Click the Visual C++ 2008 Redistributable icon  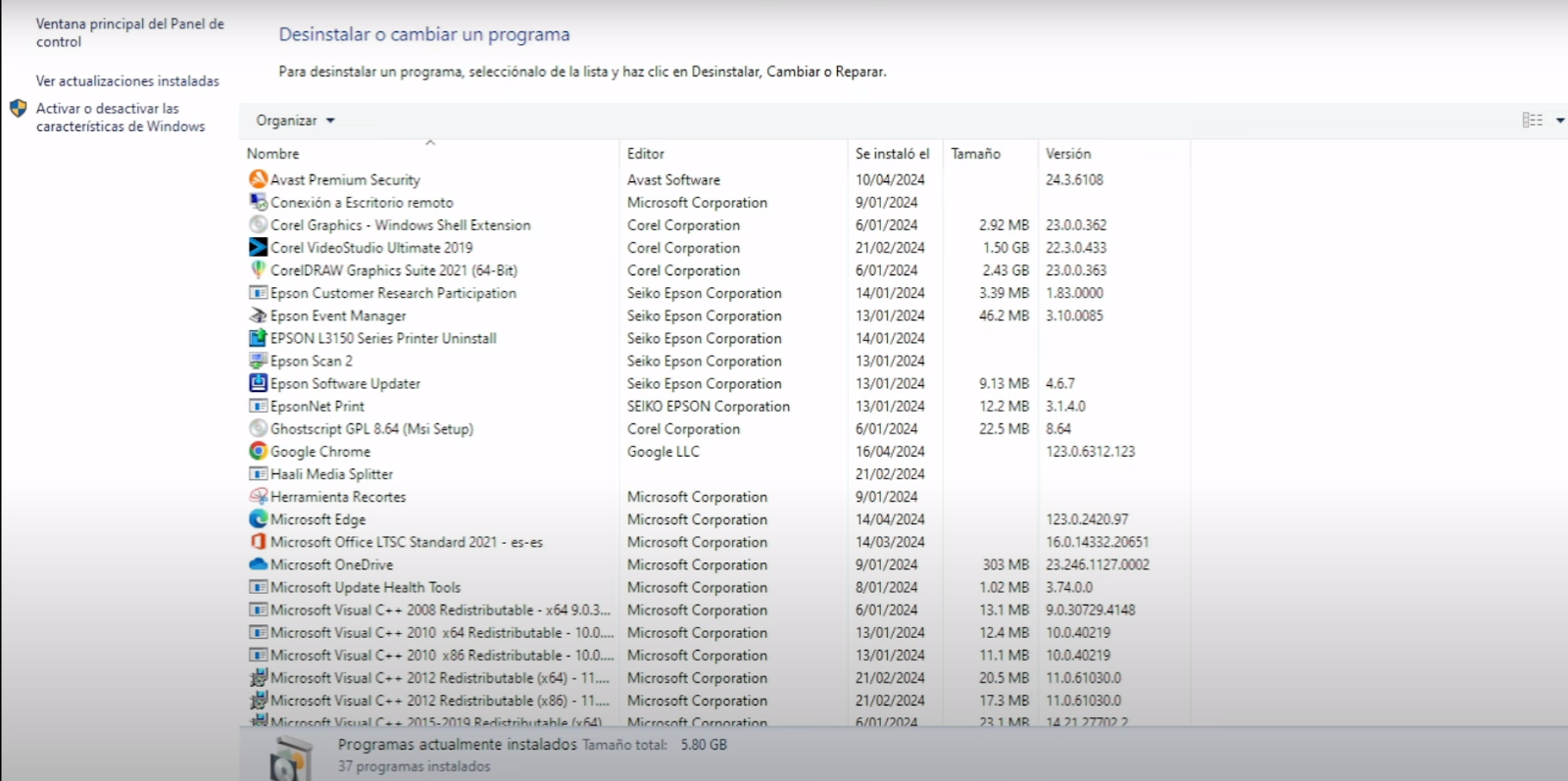(258, 610)
